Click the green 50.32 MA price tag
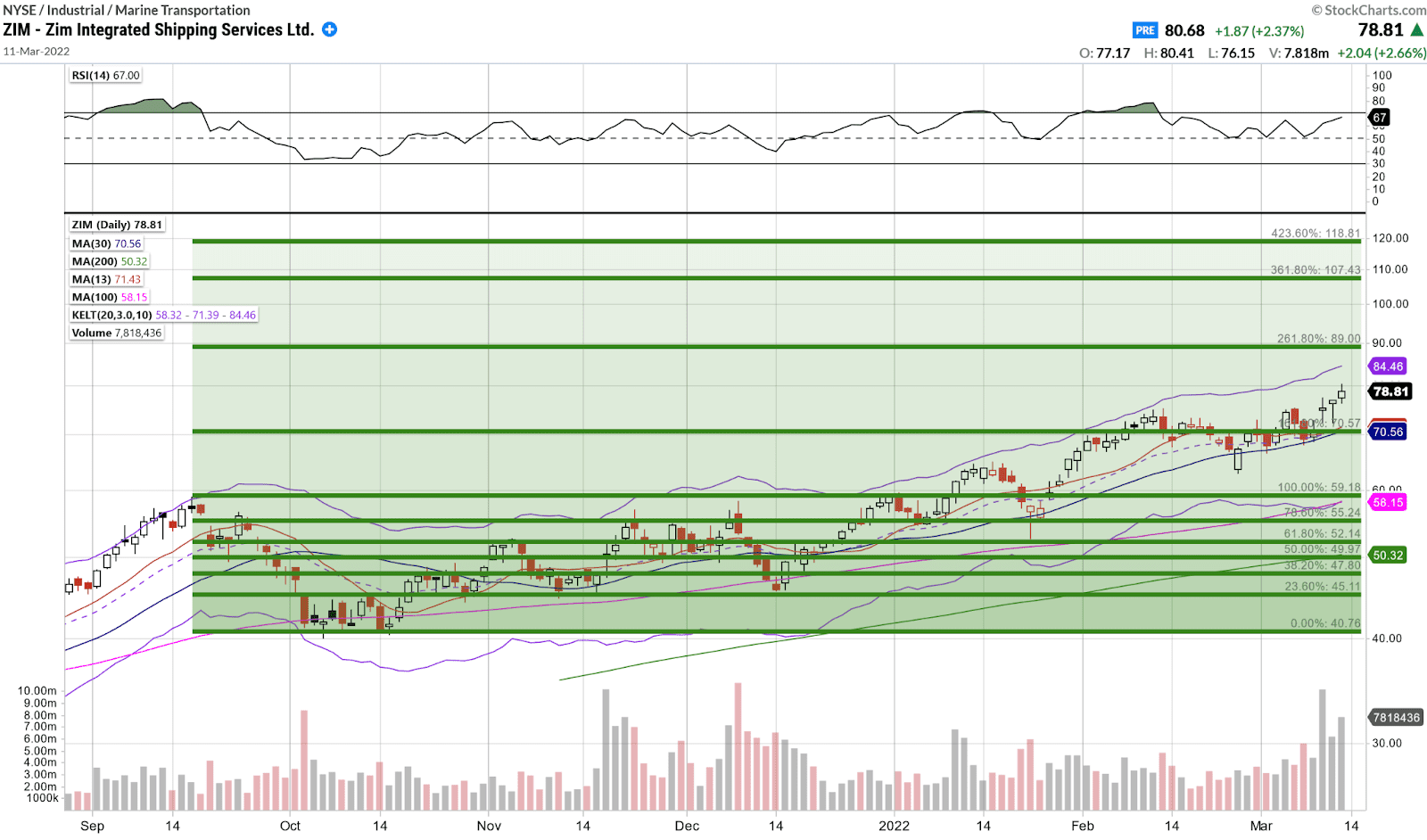The image size is (1427, 840). (1388, 555)
